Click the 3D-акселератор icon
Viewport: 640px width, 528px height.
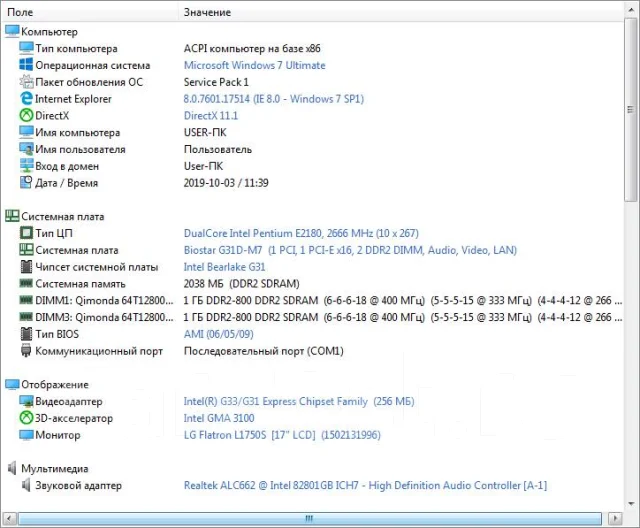26,418
